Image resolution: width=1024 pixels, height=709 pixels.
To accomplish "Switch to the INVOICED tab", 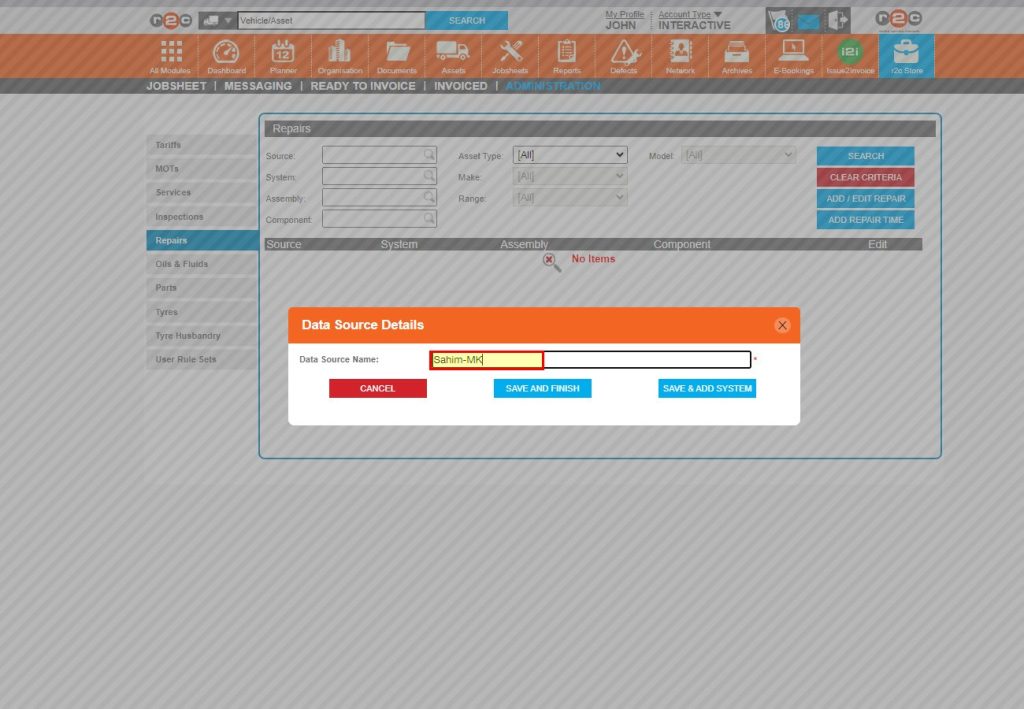I will pyautogui.click(x=460, y=86).
